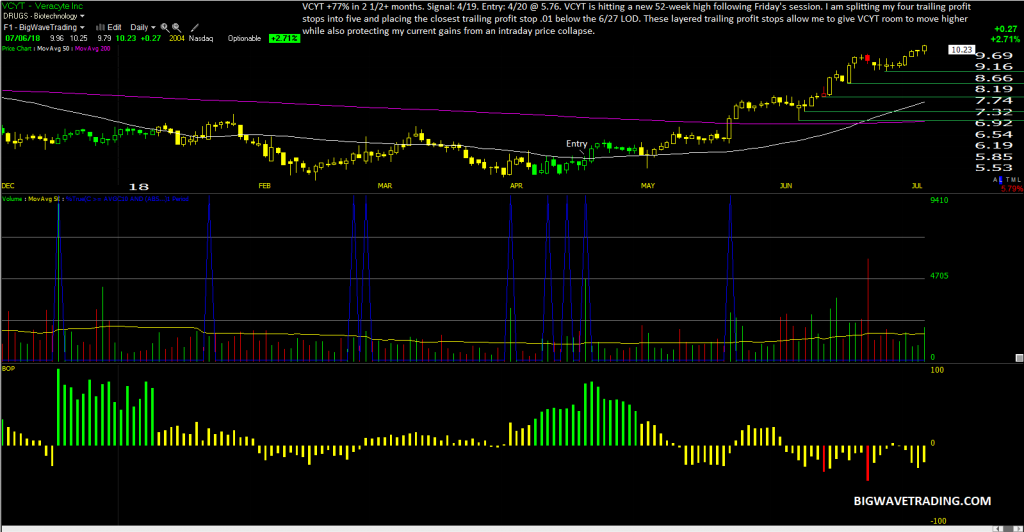Click the 5.53 price scale value
1024x532 pixels.
(994, 168)
